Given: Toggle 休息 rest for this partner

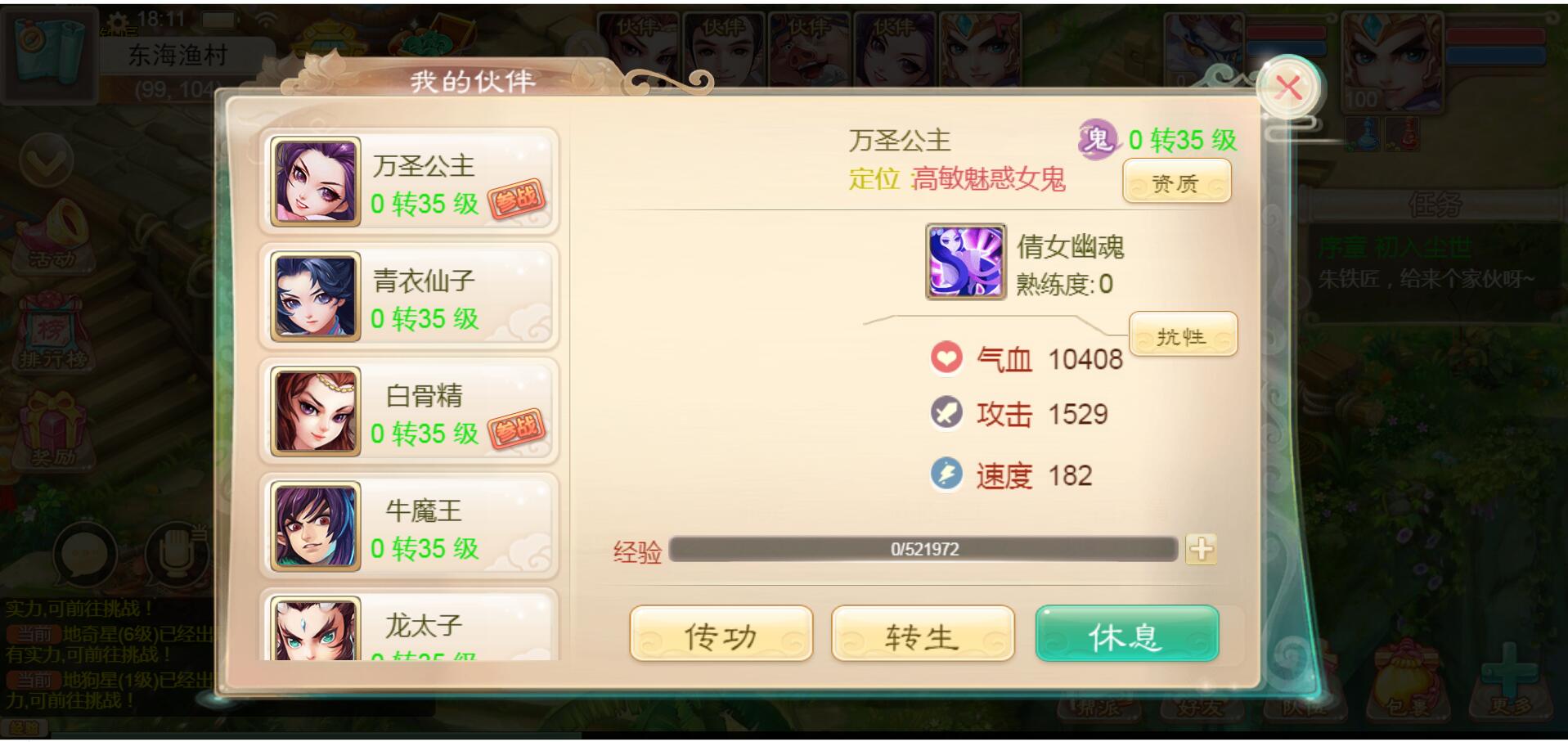Looking at the screenshot, I should coord(1127,634).
